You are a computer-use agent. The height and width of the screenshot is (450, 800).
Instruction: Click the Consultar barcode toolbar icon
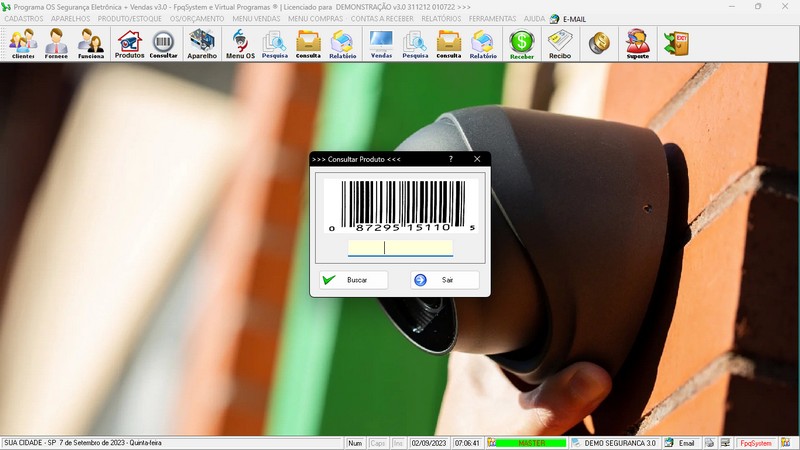pyautogui.click(x=163, y=44)
